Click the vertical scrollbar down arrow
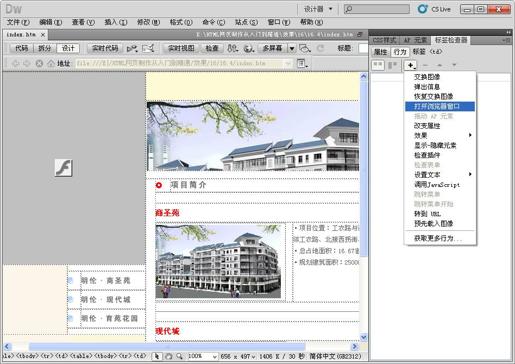 363,337
